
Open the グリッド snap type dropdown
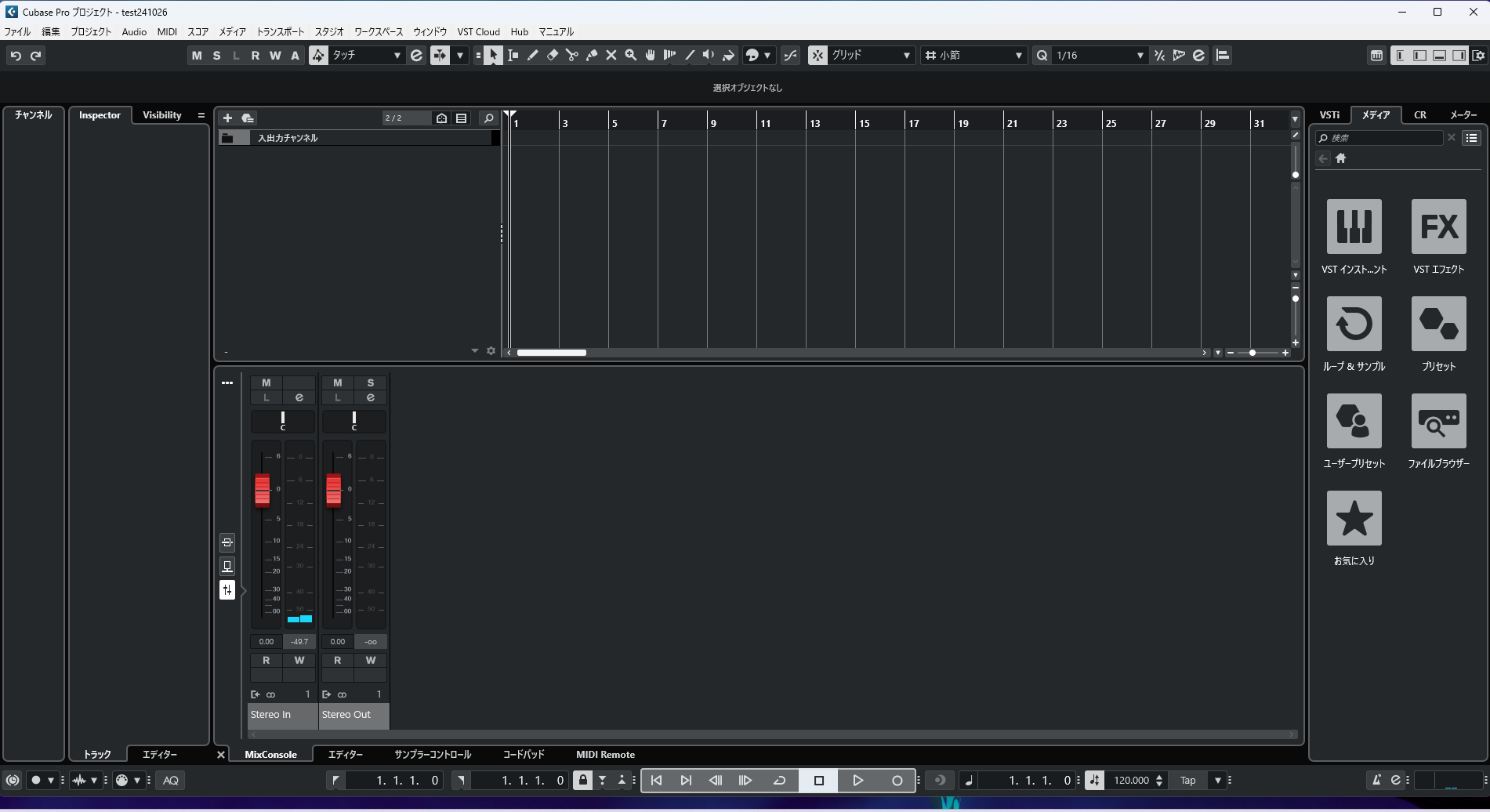(906, 55)
